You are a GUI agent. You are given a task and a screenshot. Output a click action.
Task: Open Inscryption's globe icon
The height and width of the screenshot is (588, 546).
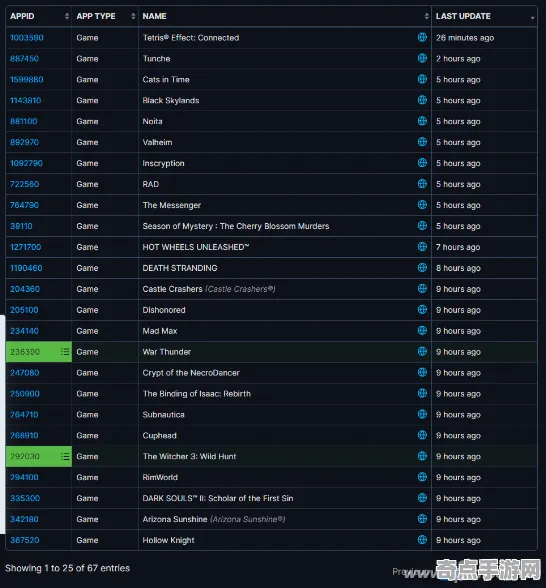point(422,163)
